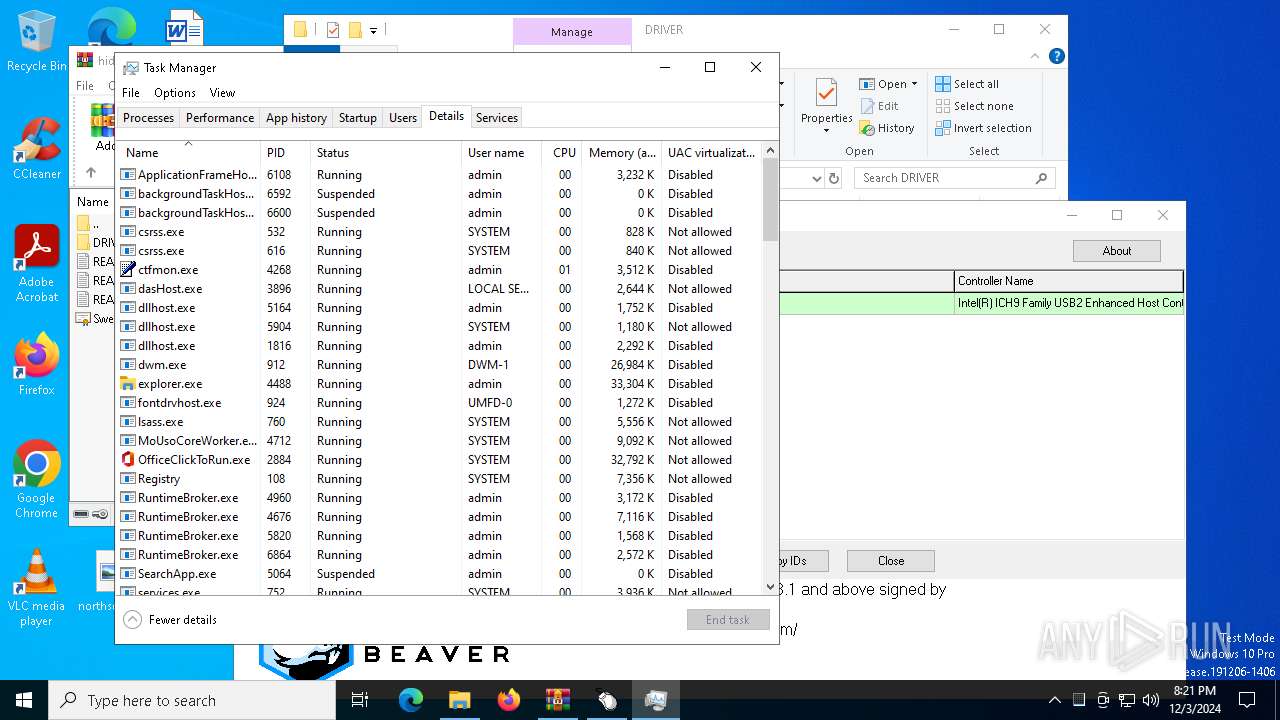The width and height of the screenshot is (1280, 720).
Task: Open Adobe Acrobat desktop shortcut
Action: [x=36, y=264]
